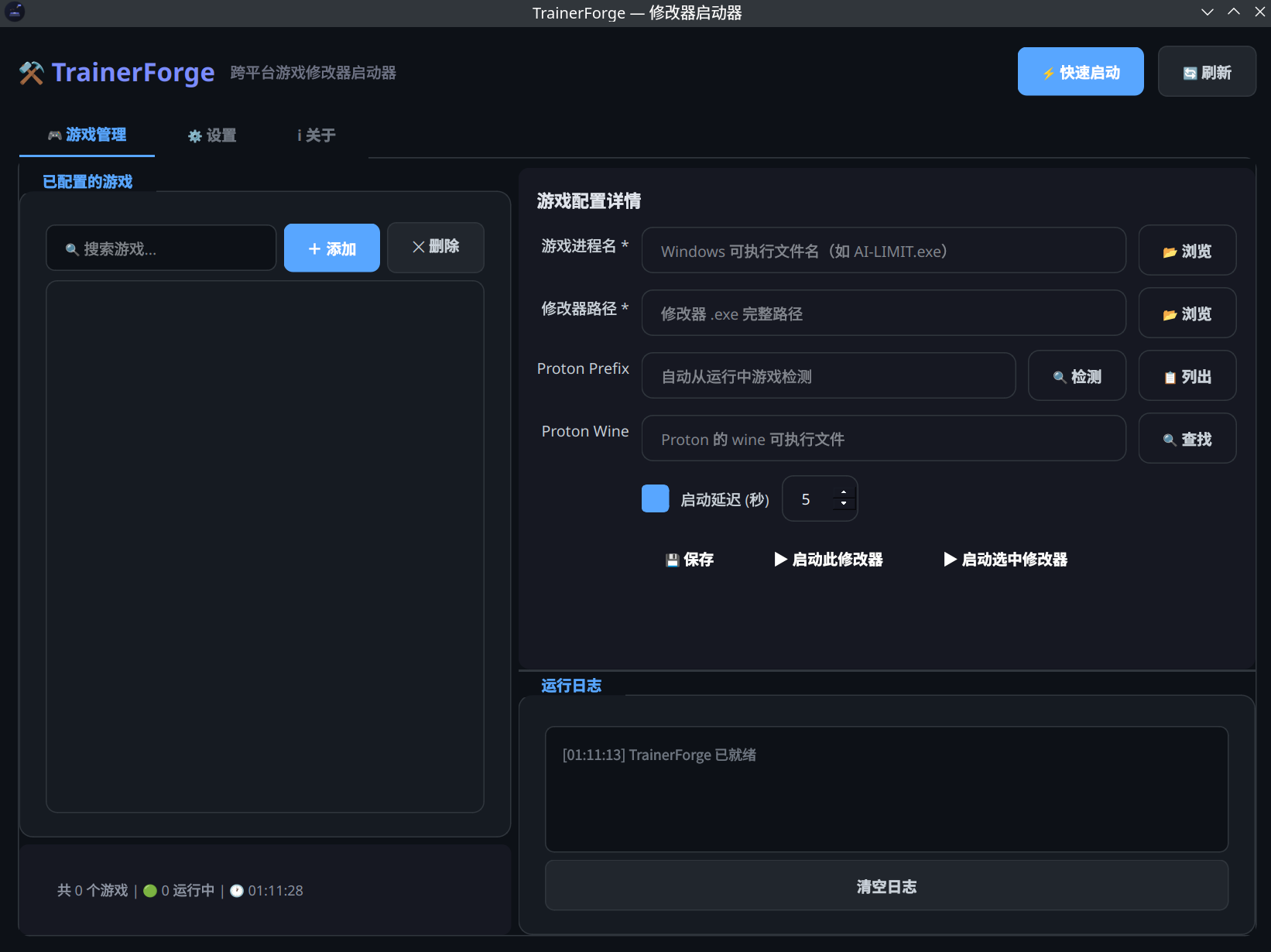
Task: Browse for the trainer exe path
Action: 1187,313
